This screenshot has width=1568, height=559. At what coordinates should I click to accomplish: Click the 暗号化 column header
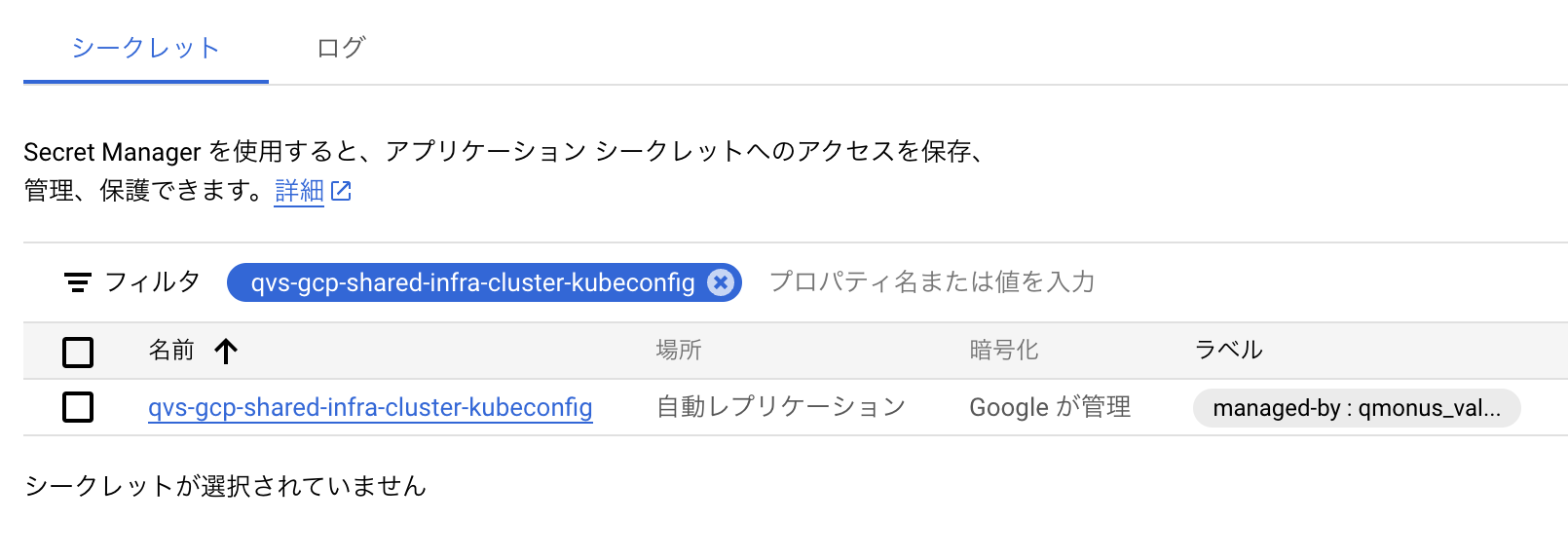point(1003,351)
